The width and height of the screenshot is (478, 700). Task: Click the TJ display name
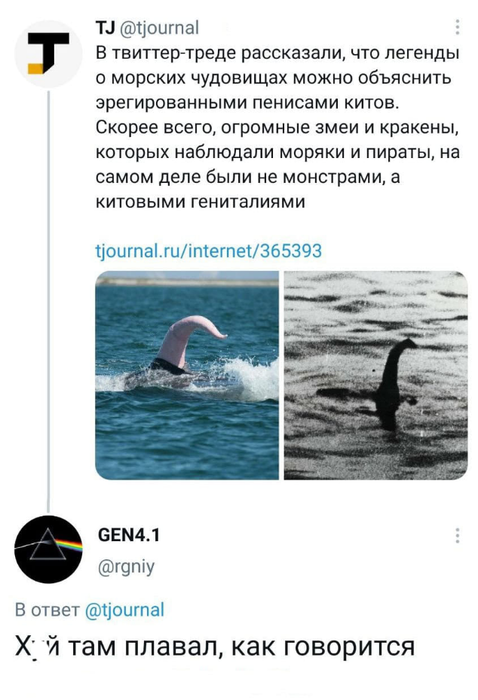click(106, 28)
